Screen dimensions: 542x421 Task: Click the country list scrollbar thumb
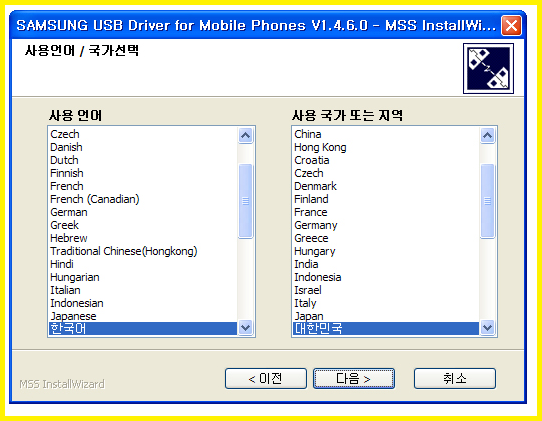click(487, 201)
